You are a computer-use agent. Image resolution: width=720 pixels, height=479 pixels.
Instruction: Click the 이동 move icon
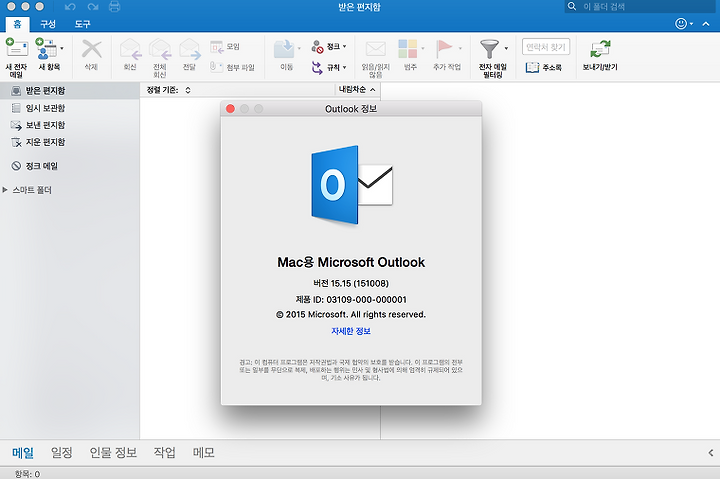point(284,49)
